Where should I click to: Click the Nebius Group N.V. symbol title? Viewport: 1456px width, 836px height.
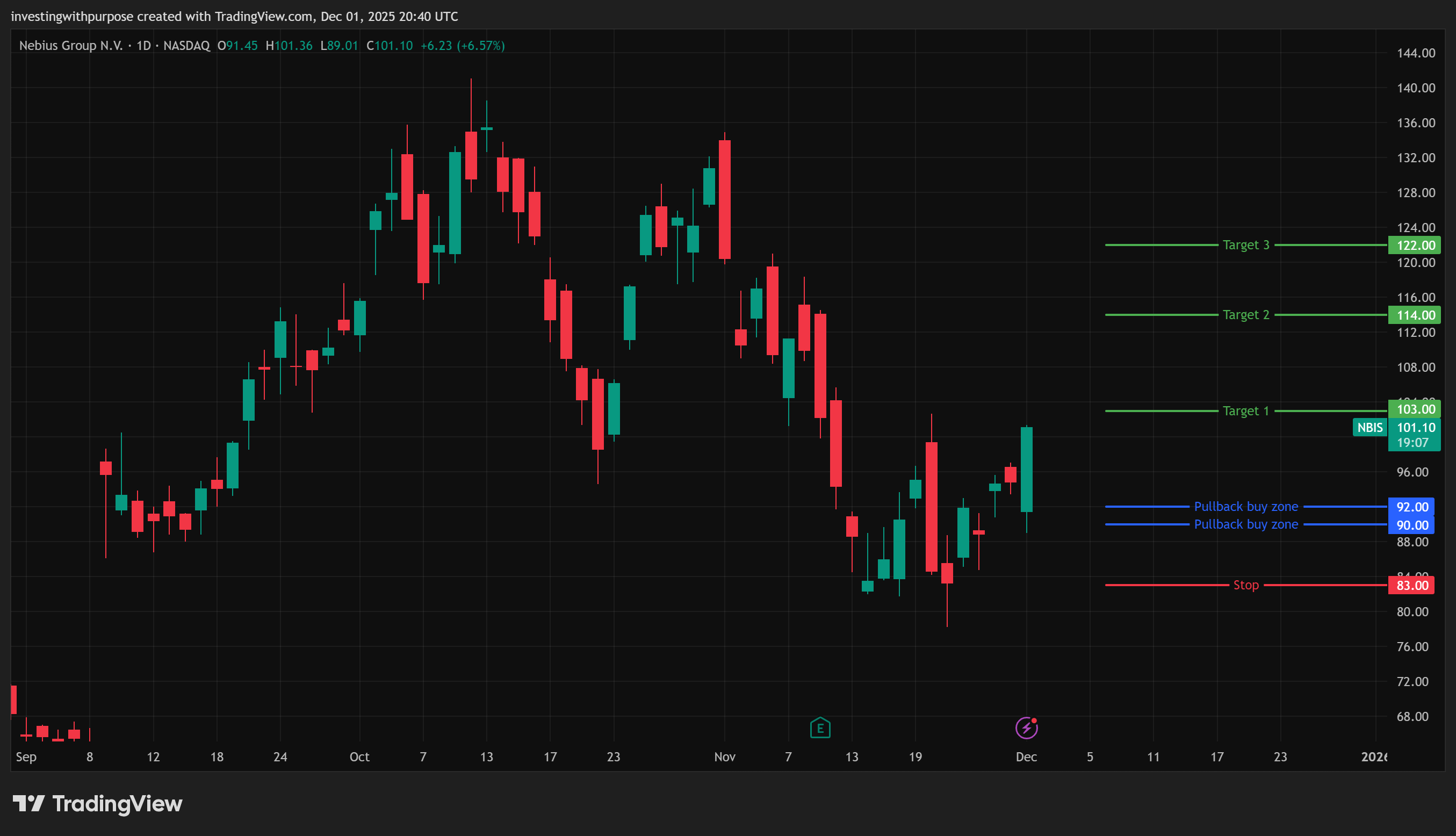pyautogui.click(x=70, y=45)
